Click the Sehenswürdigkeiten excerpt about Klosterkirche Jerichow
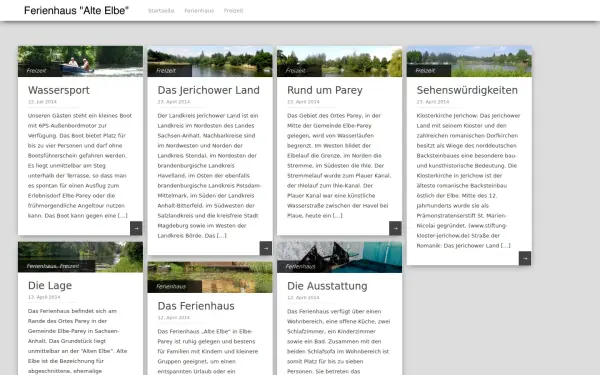600x375 pixels. coord(468,181)
